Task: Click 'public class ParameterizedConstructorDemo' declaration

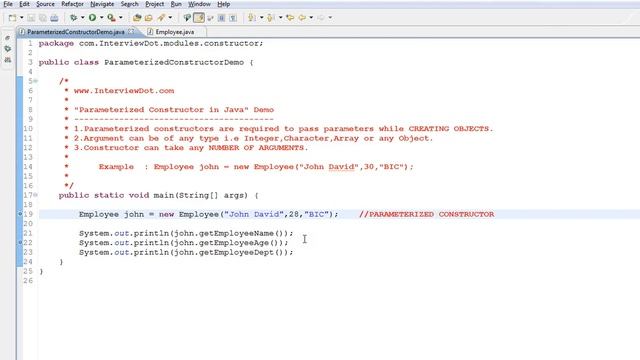Action: (x=141, y=62)
